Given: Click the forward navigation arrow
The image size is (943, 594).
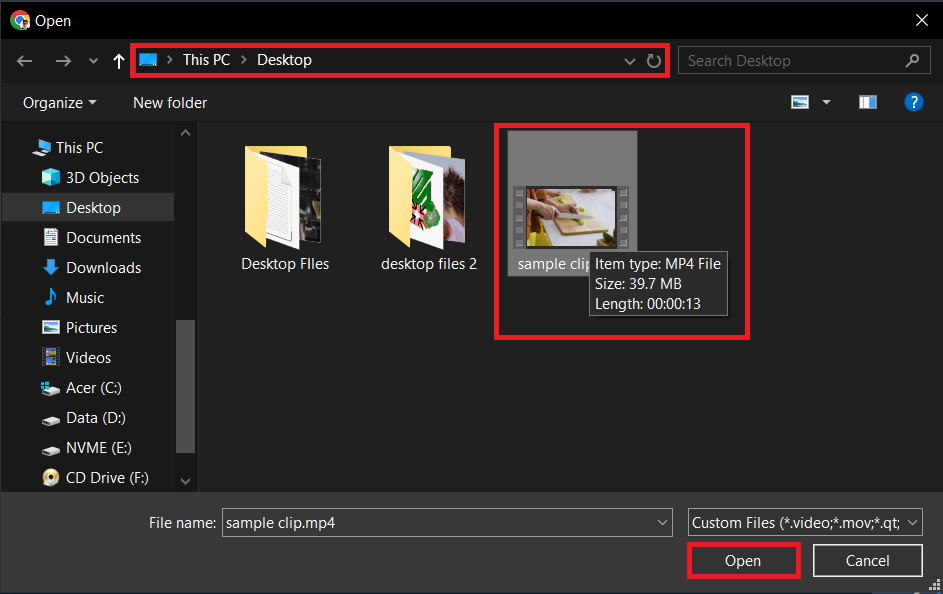Looking at the screenshot, I should pyautogui.click(x=63, y=61).
